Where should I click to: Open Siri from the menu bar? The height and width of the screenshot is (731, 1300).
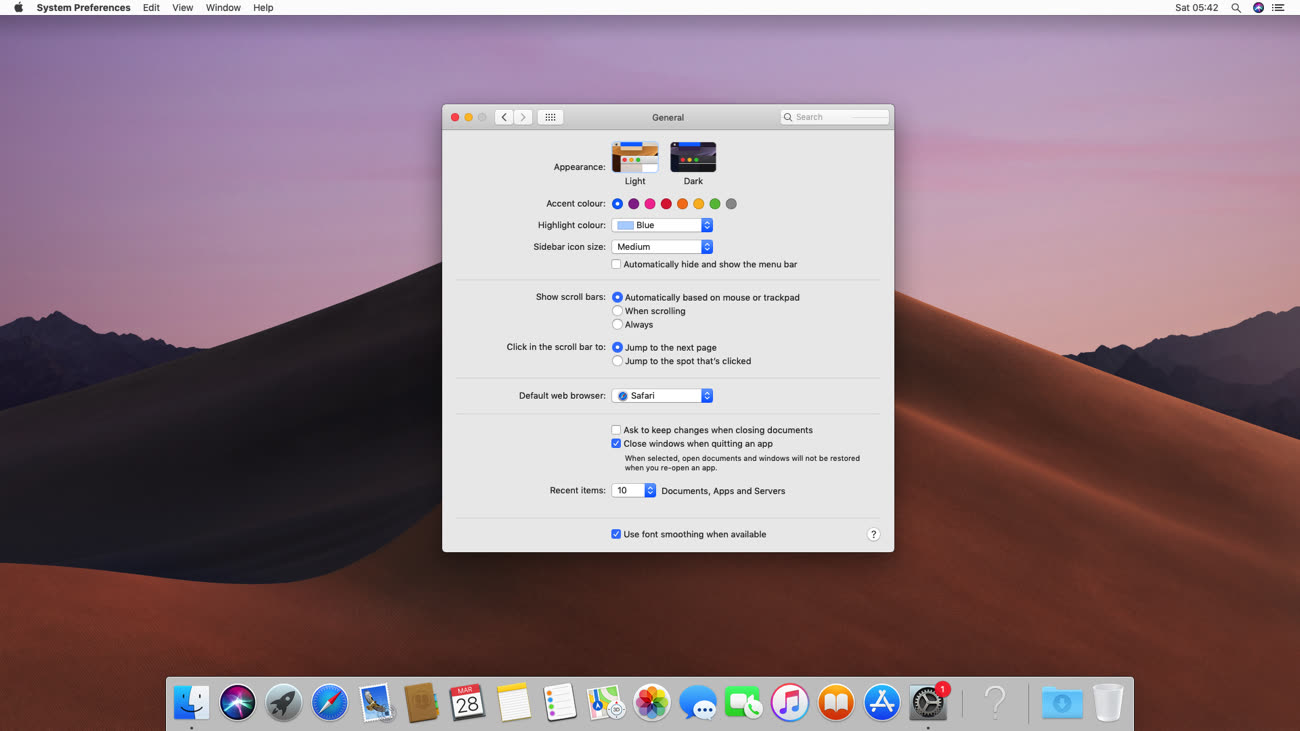click(x=1258, y=8)
